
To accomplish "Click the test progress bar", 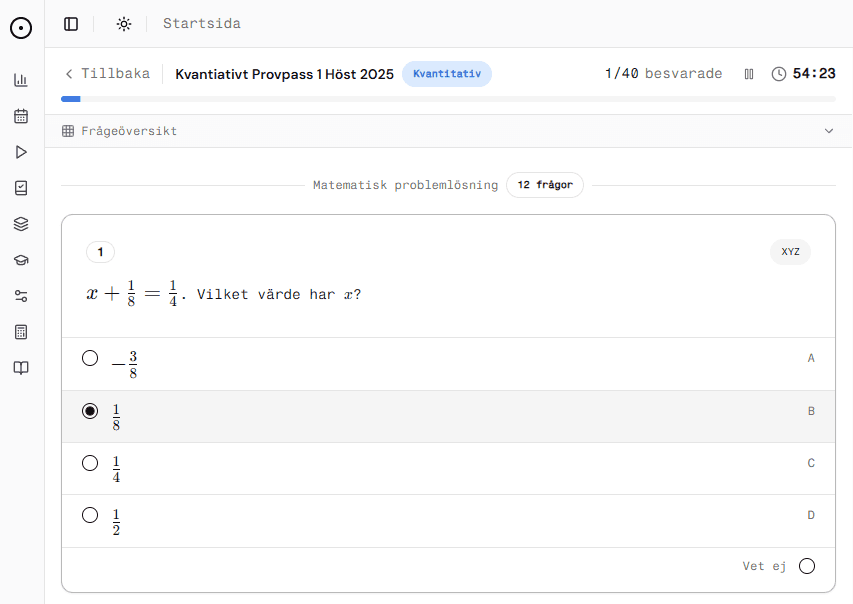I will click(x=448, y=99).
